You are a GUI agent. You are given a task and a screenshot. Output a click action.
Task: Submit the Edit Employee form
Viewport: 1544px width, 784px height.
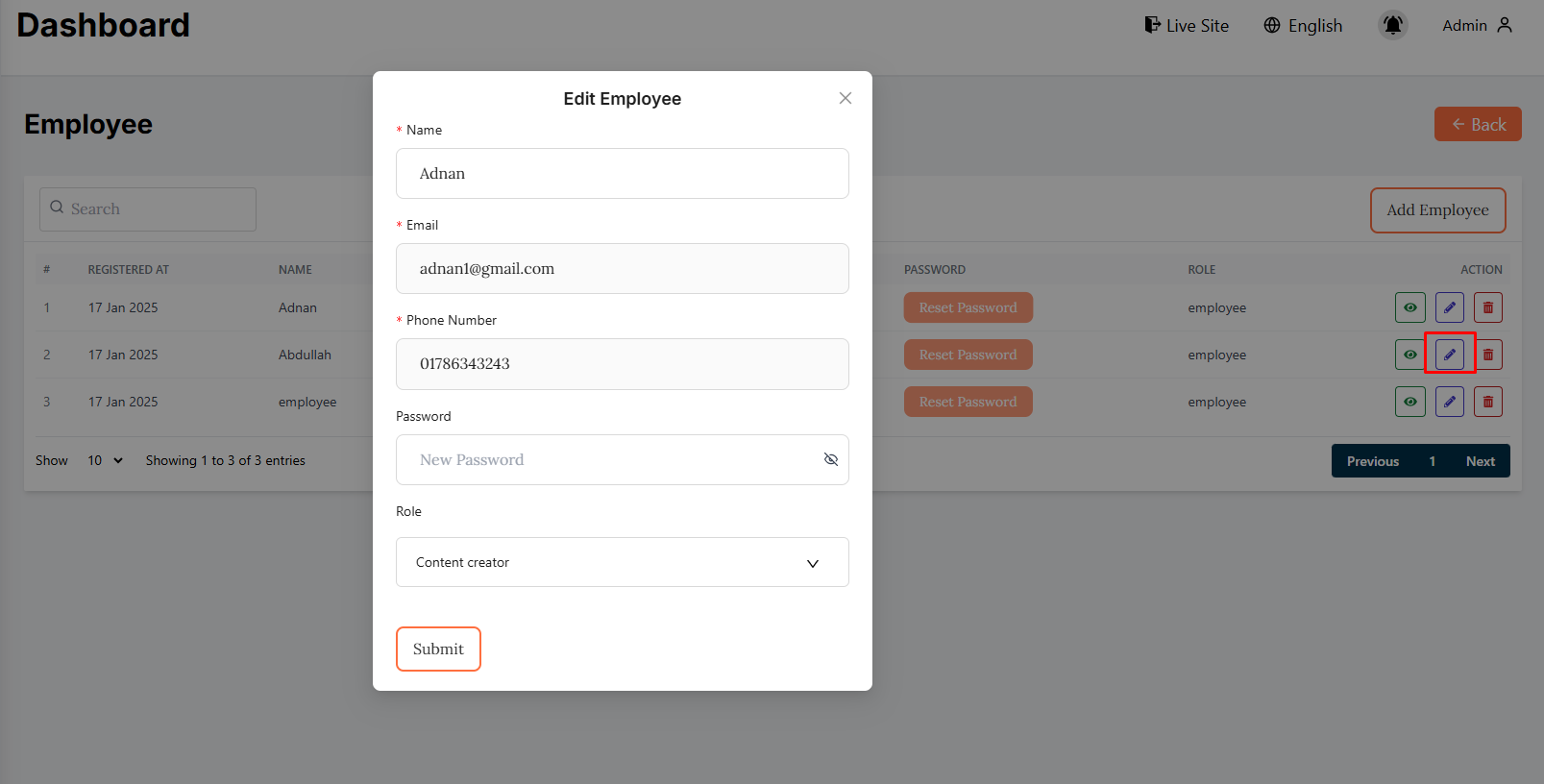point(438,649)
